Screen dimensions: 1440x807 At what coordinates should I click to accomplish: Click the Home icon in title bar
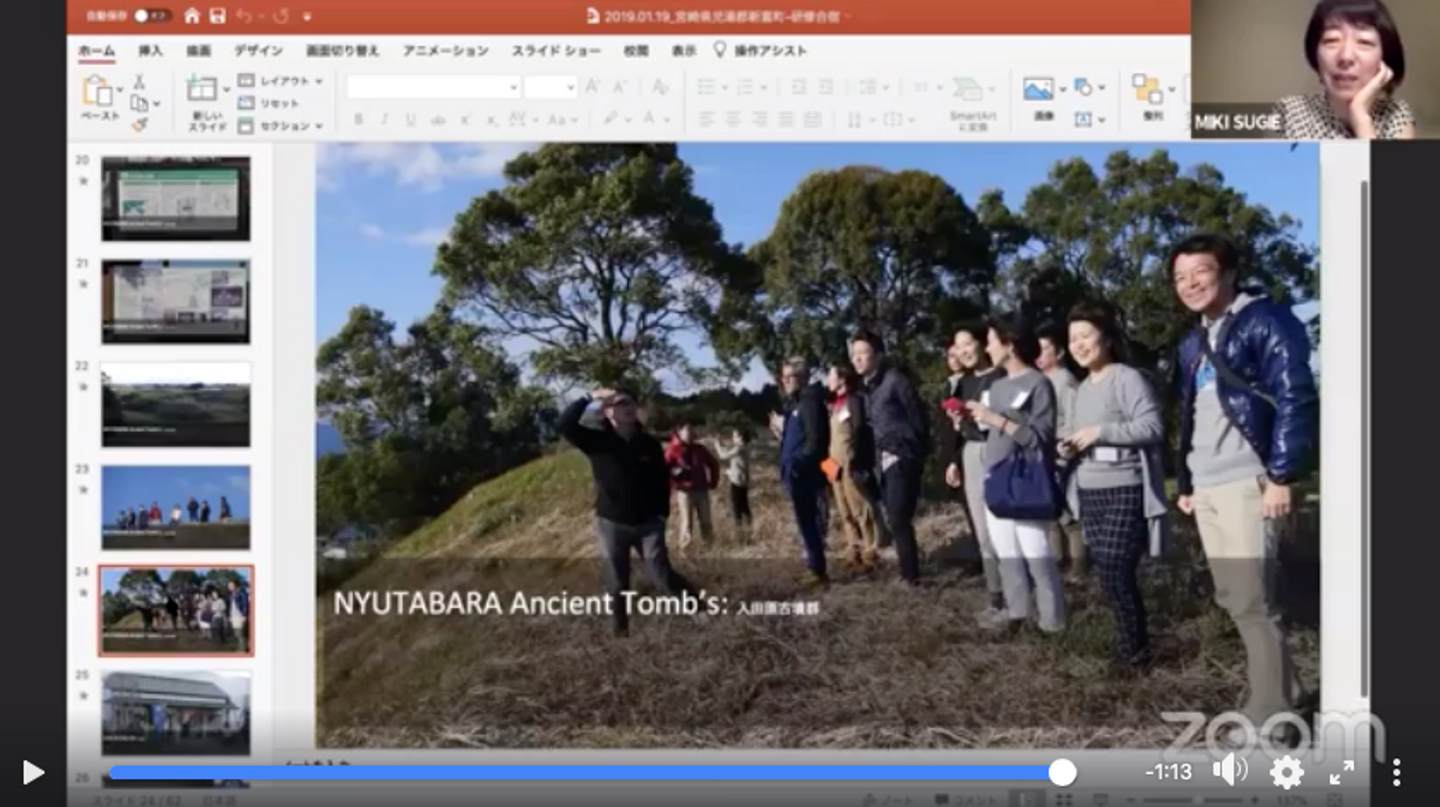191,16
